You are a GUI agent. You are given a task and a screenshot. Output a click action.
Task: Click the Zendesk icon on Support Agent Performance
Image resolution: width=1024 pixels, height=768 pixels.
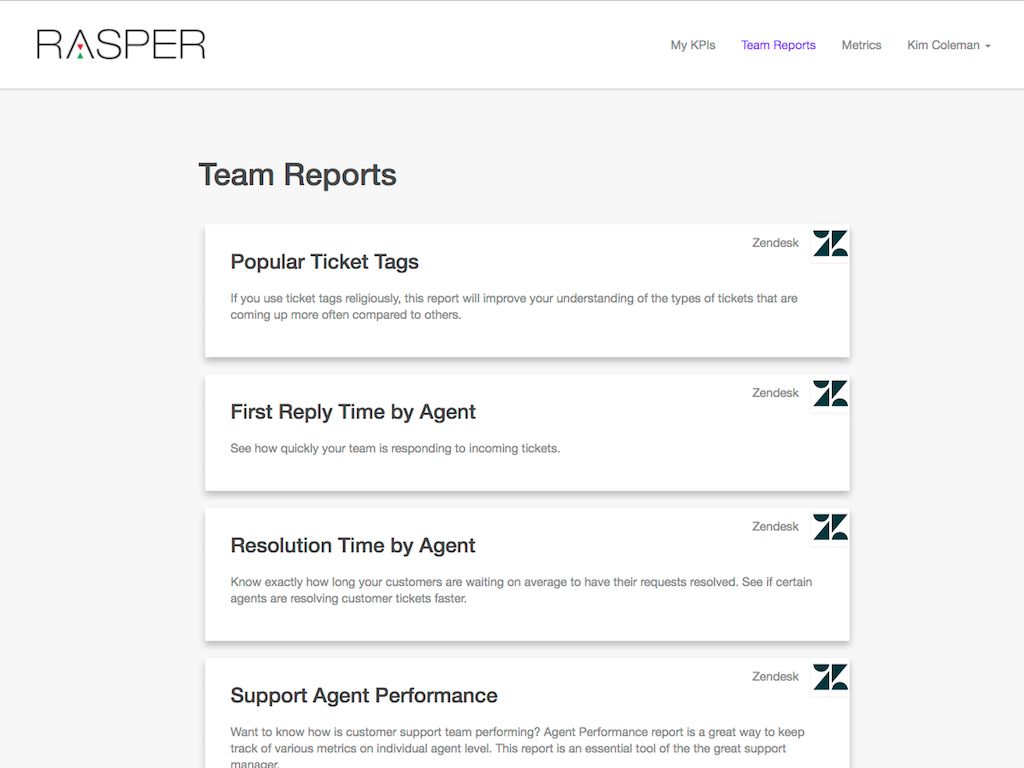tap(830, 677)
